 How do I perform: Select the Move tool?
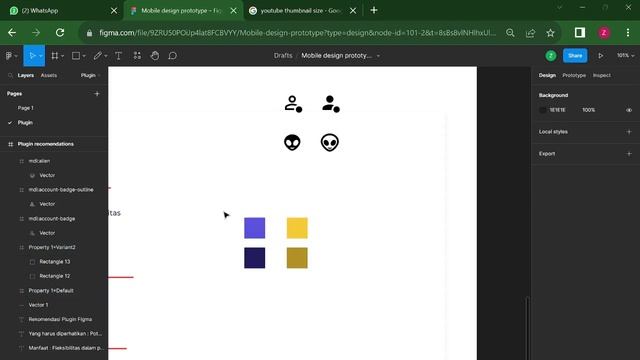tap(32, 56)
